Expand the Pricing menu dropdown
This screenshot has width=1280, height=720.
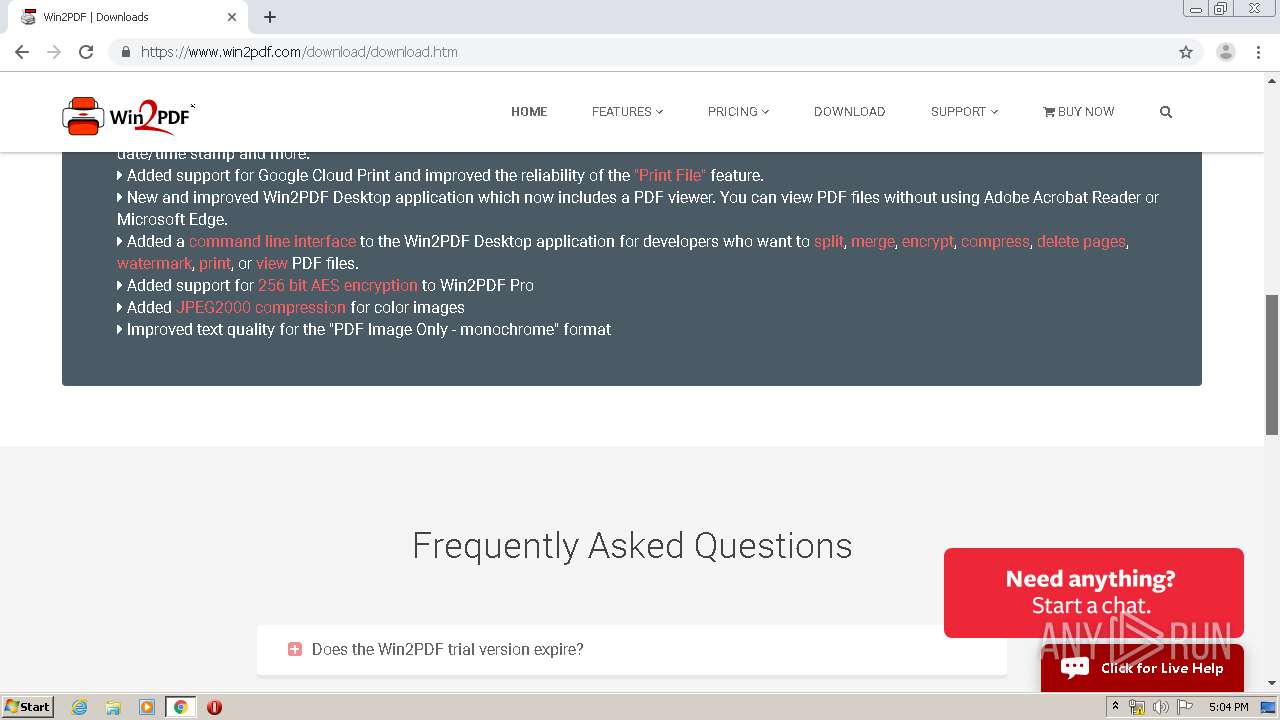pos(738,112)
